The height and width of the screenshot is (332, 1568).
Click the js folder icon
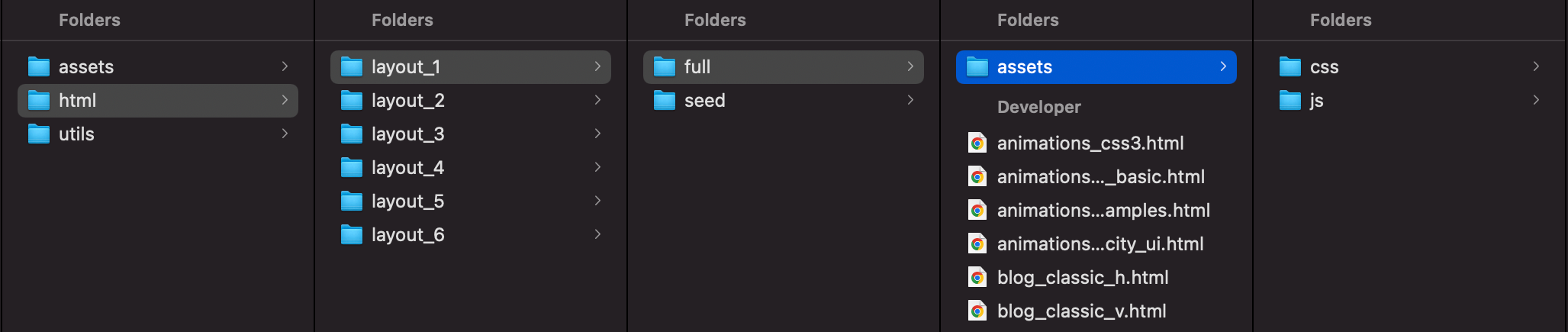pos(1290,101)
